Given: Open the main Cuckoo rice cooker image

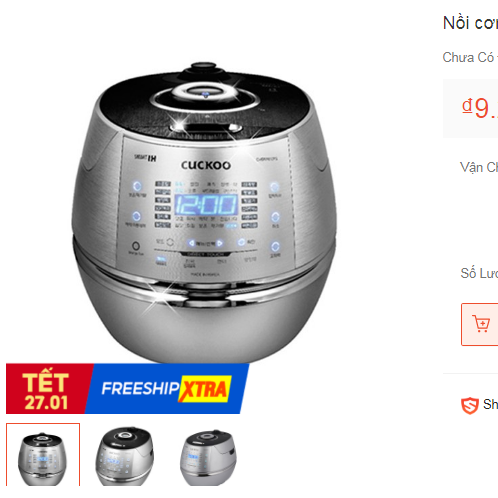Looking at the screenshot, I should pyautogui.click(x=204, y=212).
